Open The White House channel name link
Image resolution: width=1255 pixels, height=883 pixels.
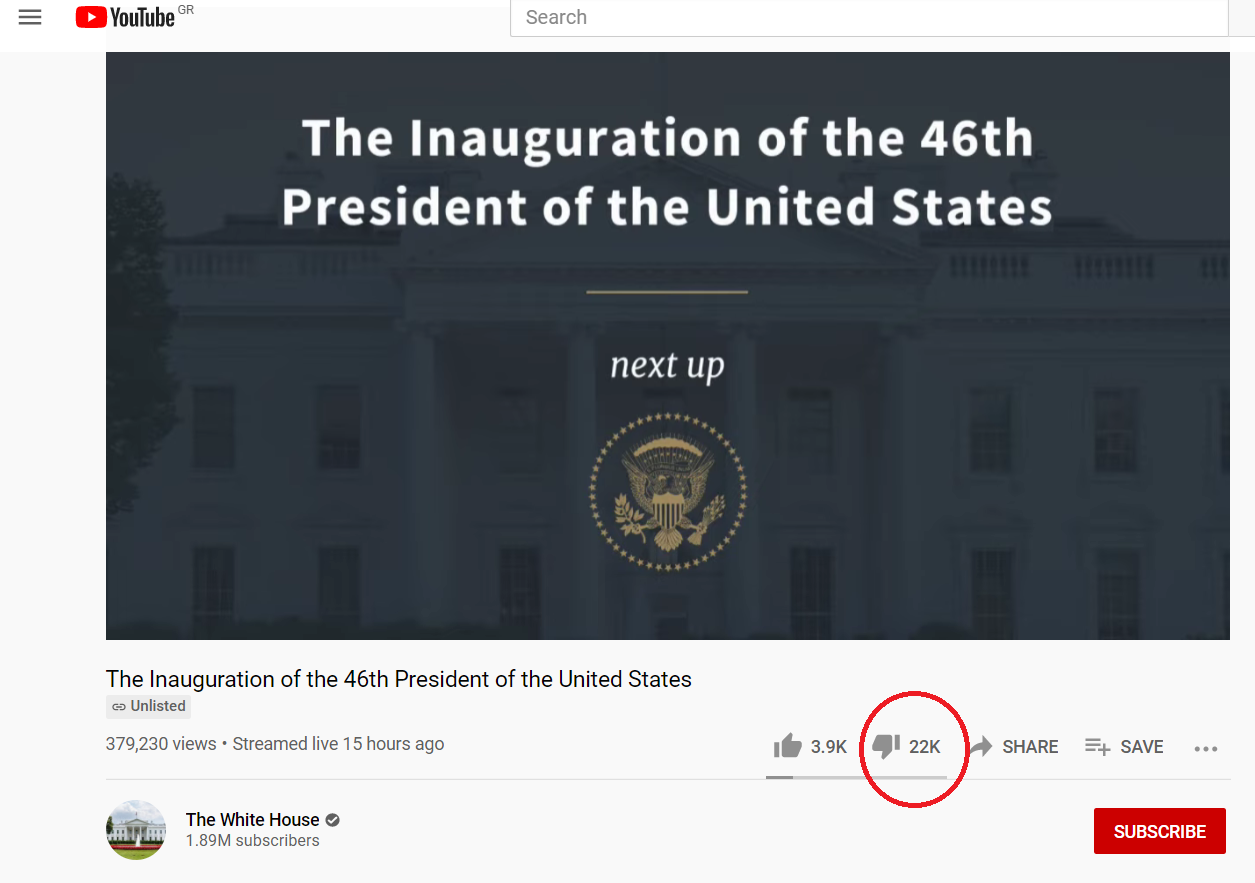tap(252, 820)
